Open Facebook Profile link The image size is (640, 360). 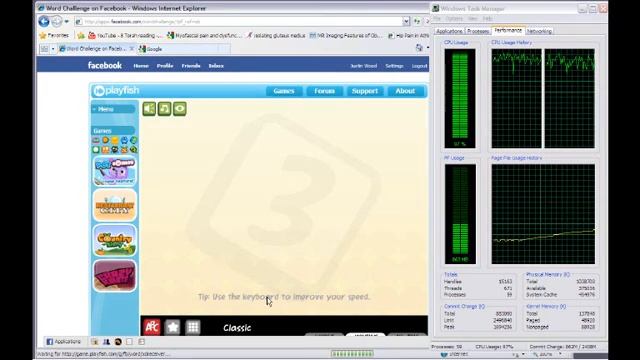pyautogui.click(x=165, y=66)
